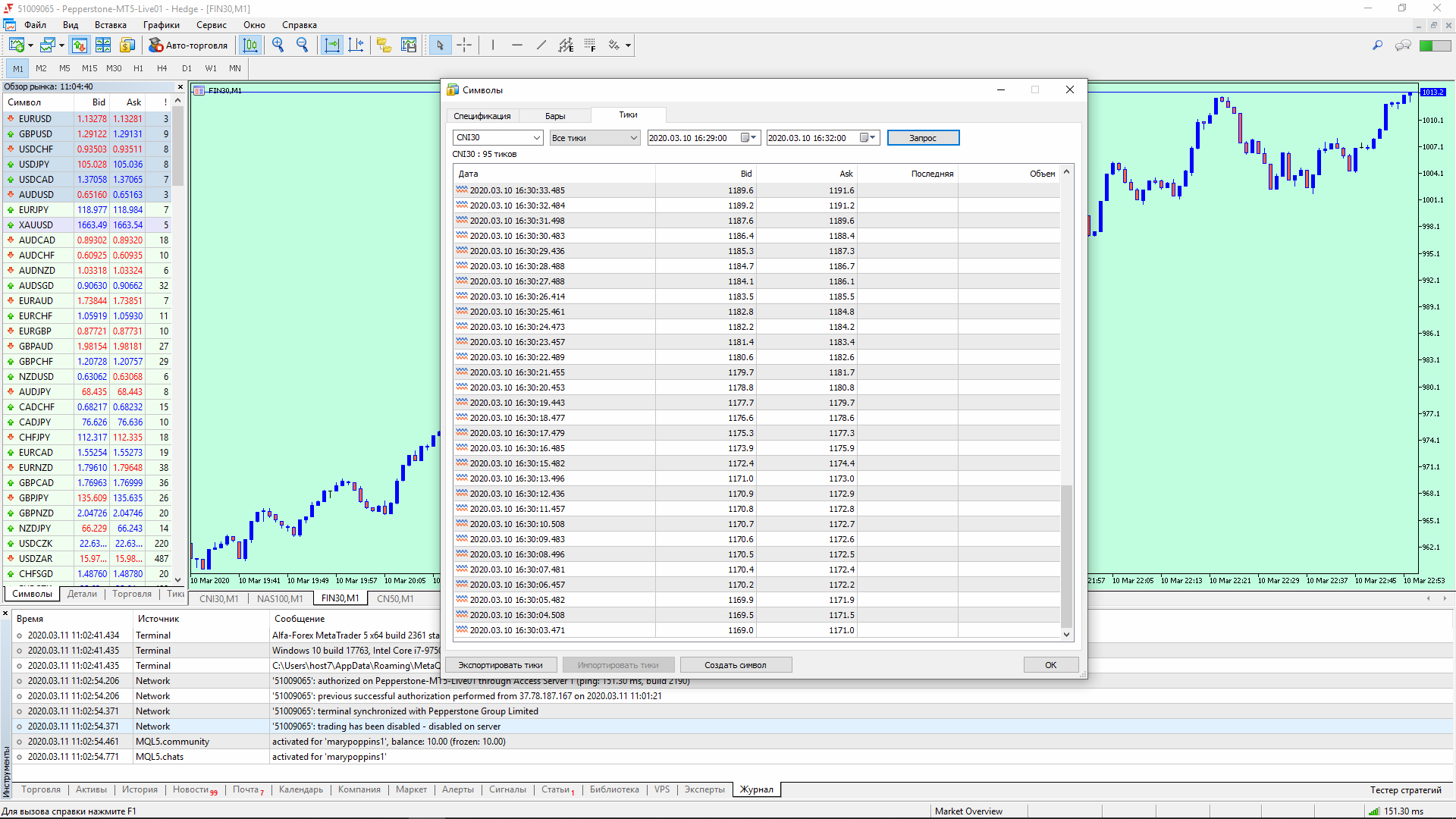Viewport: 1456px width, 819px height.
Task: Toggle the Market Watch panel icon
Action: point(79,45)
